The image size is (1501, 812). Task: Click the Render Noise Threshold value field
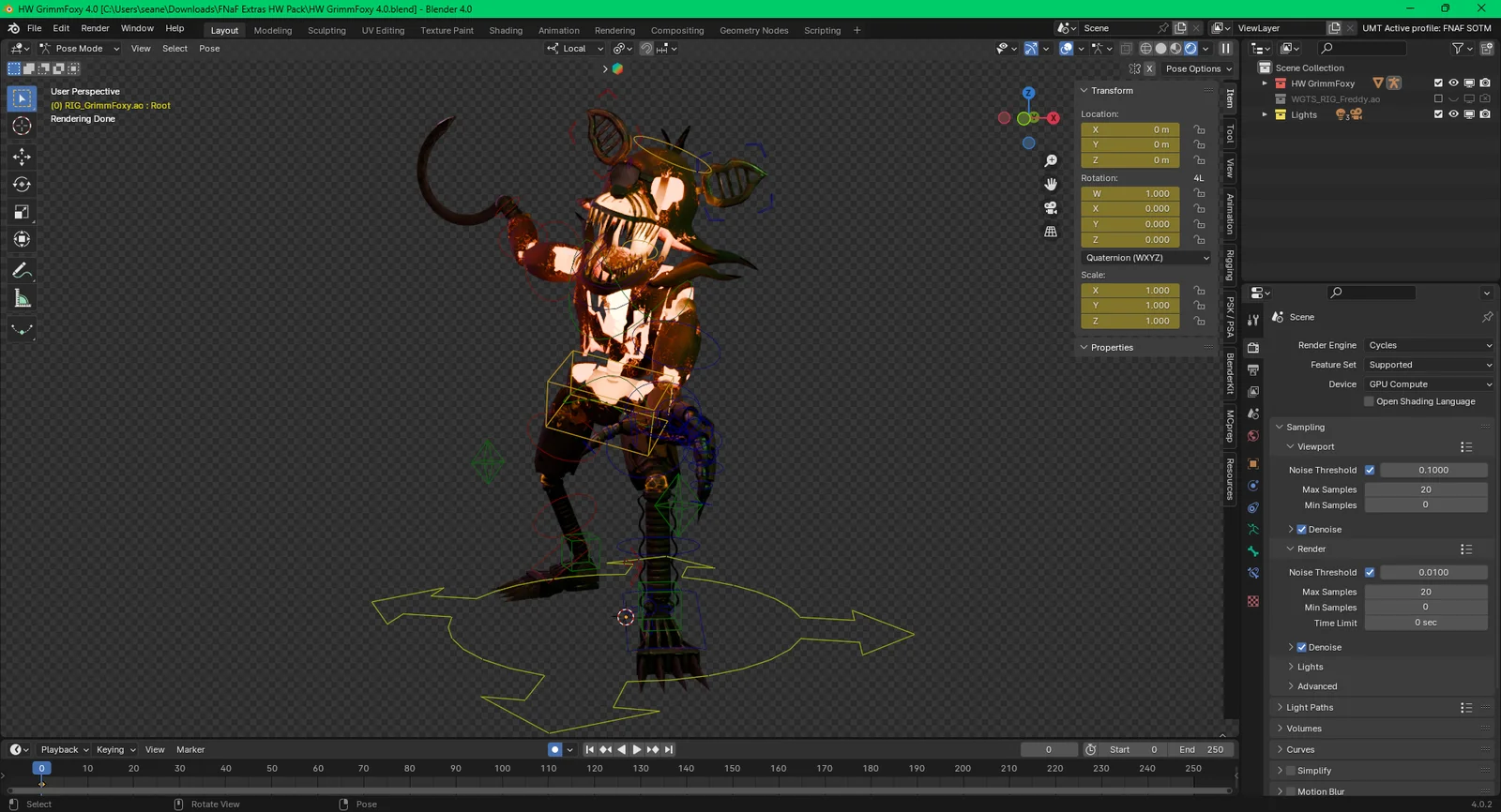click(x=1433, y=572)
